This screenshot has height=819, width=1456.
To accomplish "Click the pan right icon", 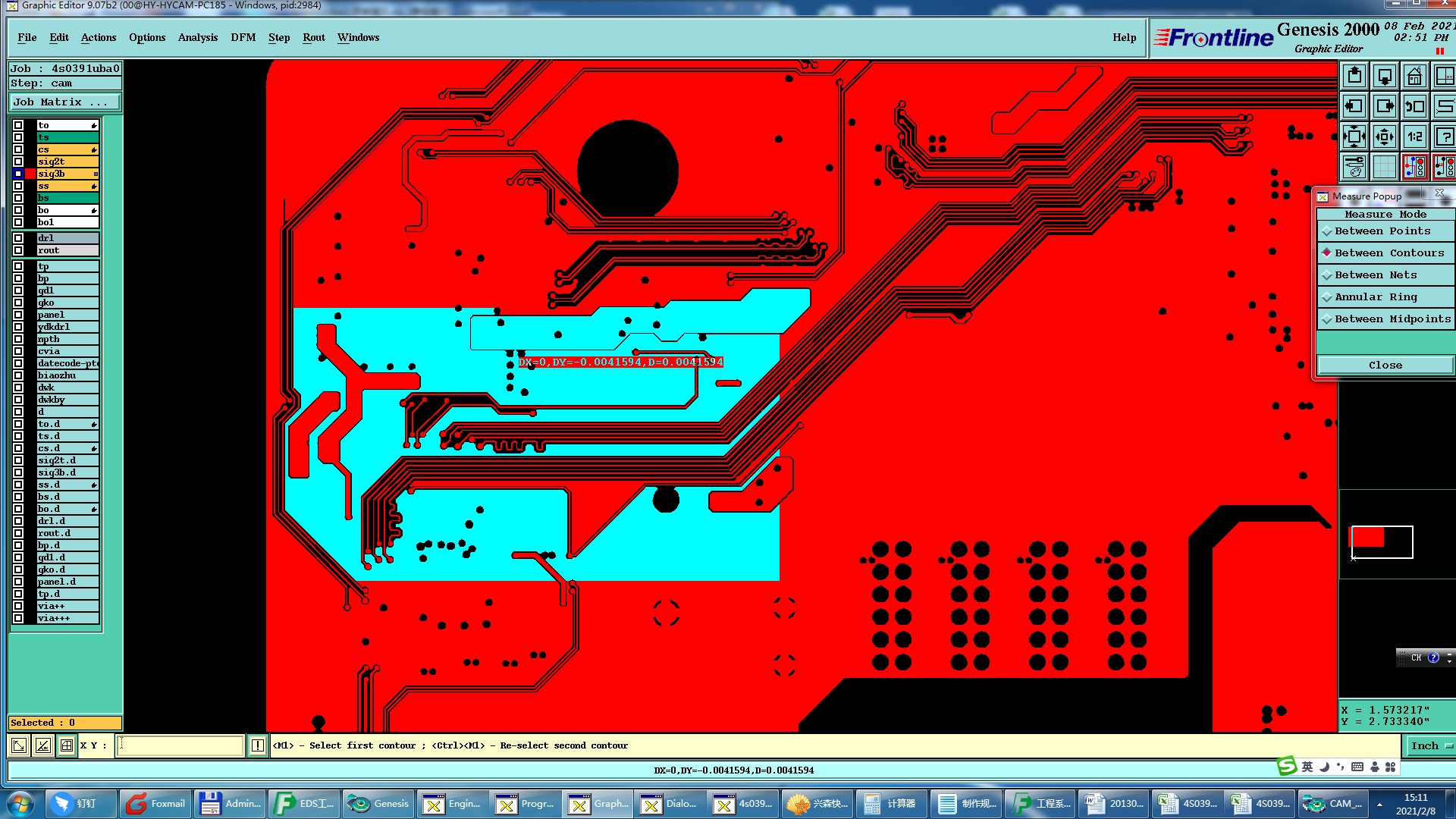I will point(1384,107).
